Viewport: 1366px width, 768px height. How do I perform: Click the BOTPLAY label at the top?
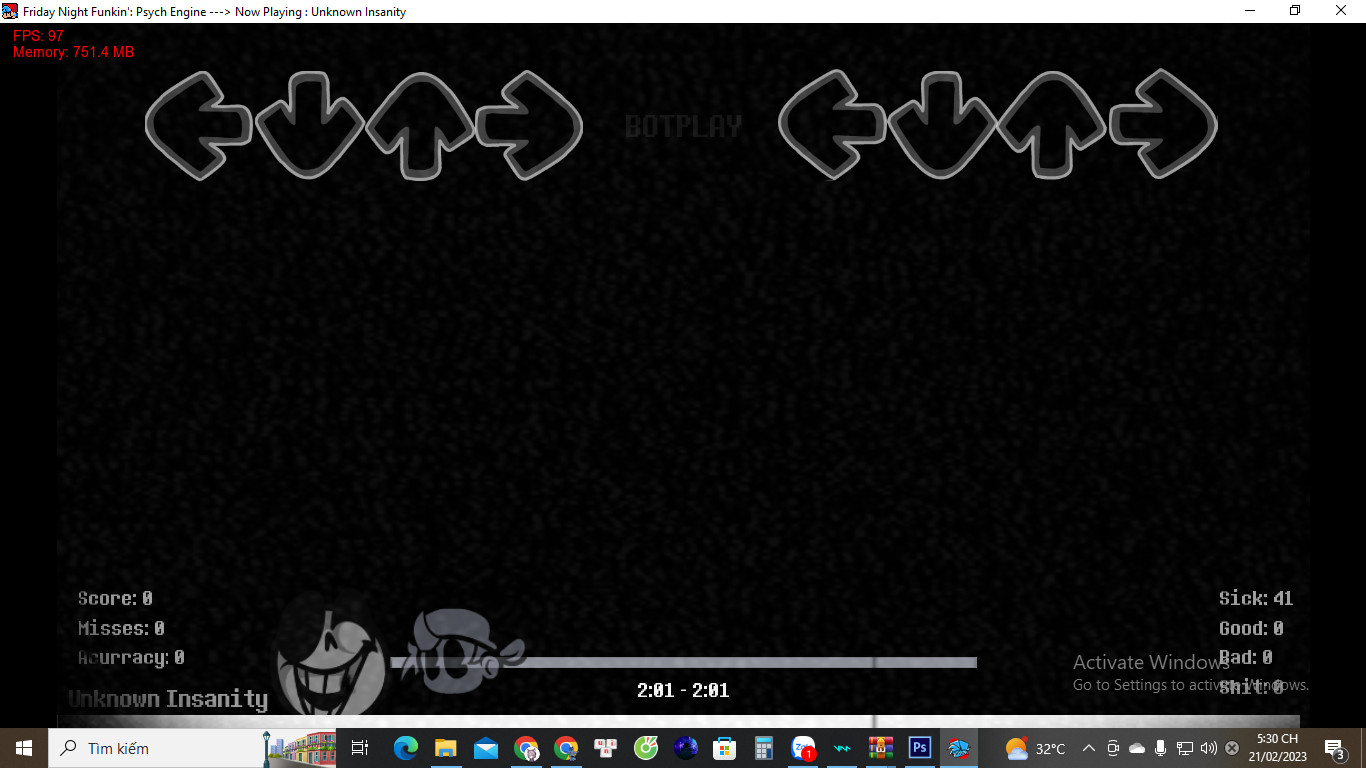coord(683,127)
